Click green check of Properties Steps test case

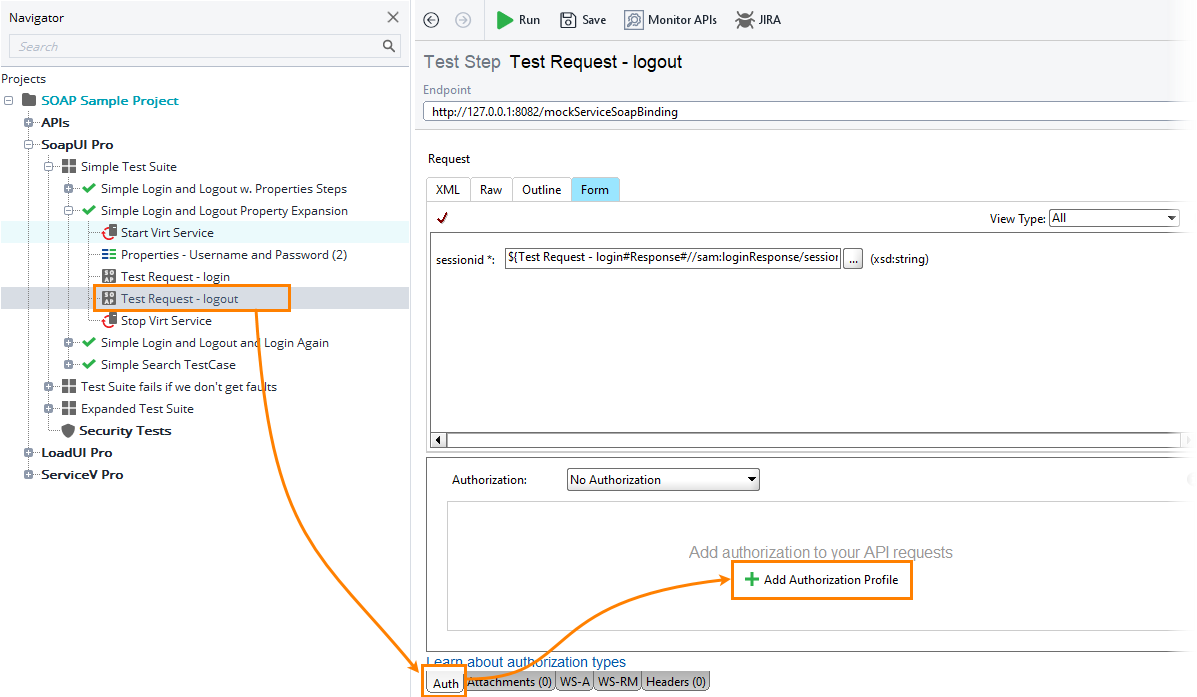point(89,188)
